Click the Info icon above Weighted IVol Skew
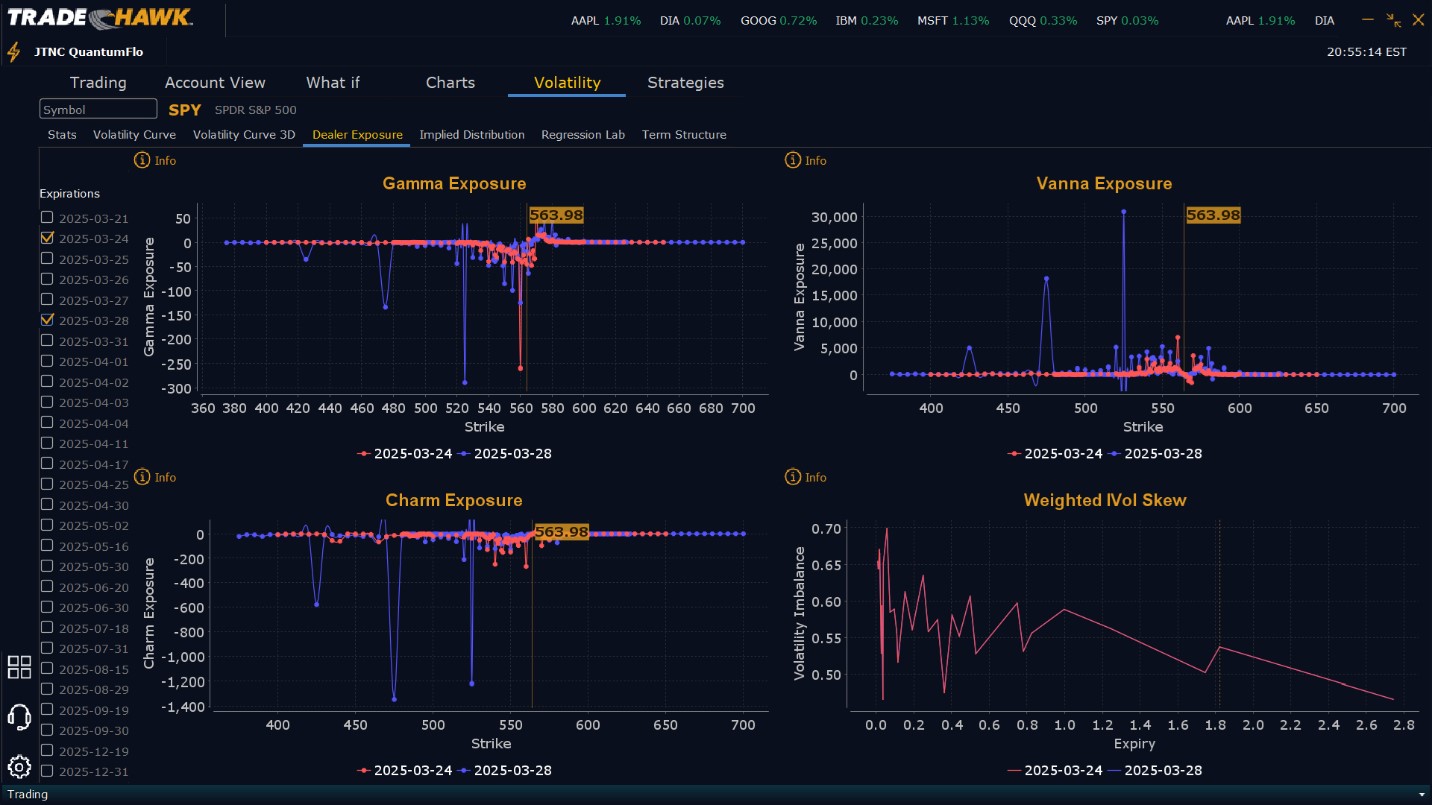Screen dimensions: 1432x805 pos(793,477)
